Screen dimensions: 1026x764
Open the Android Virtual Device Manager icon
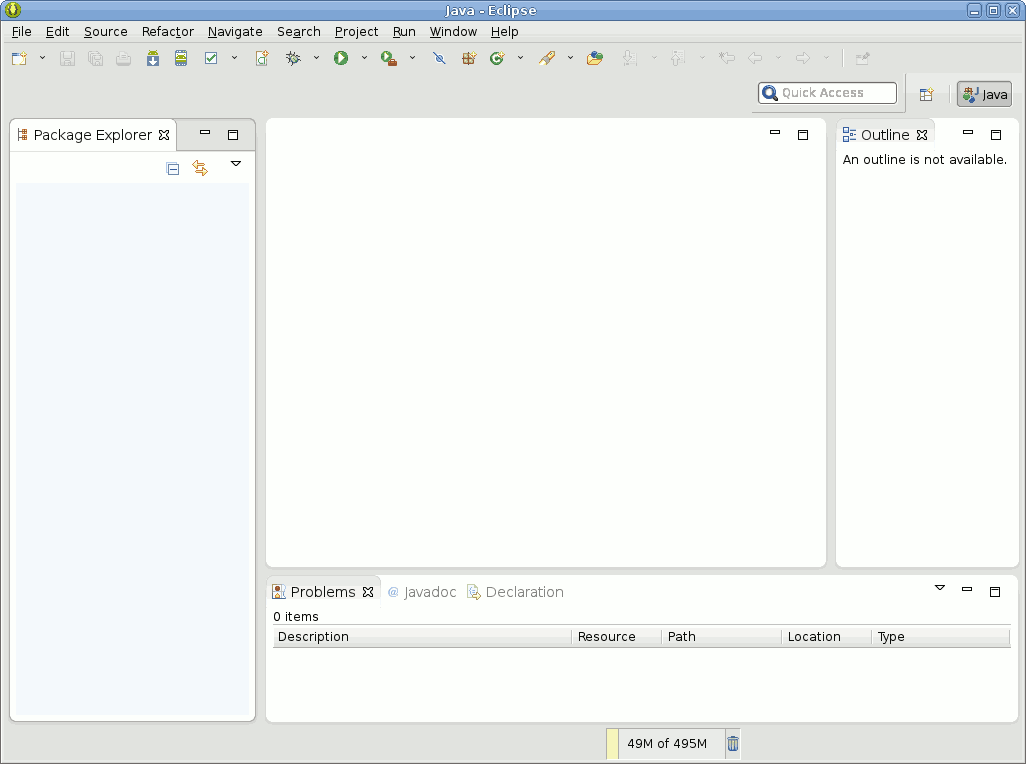point(181,58)
